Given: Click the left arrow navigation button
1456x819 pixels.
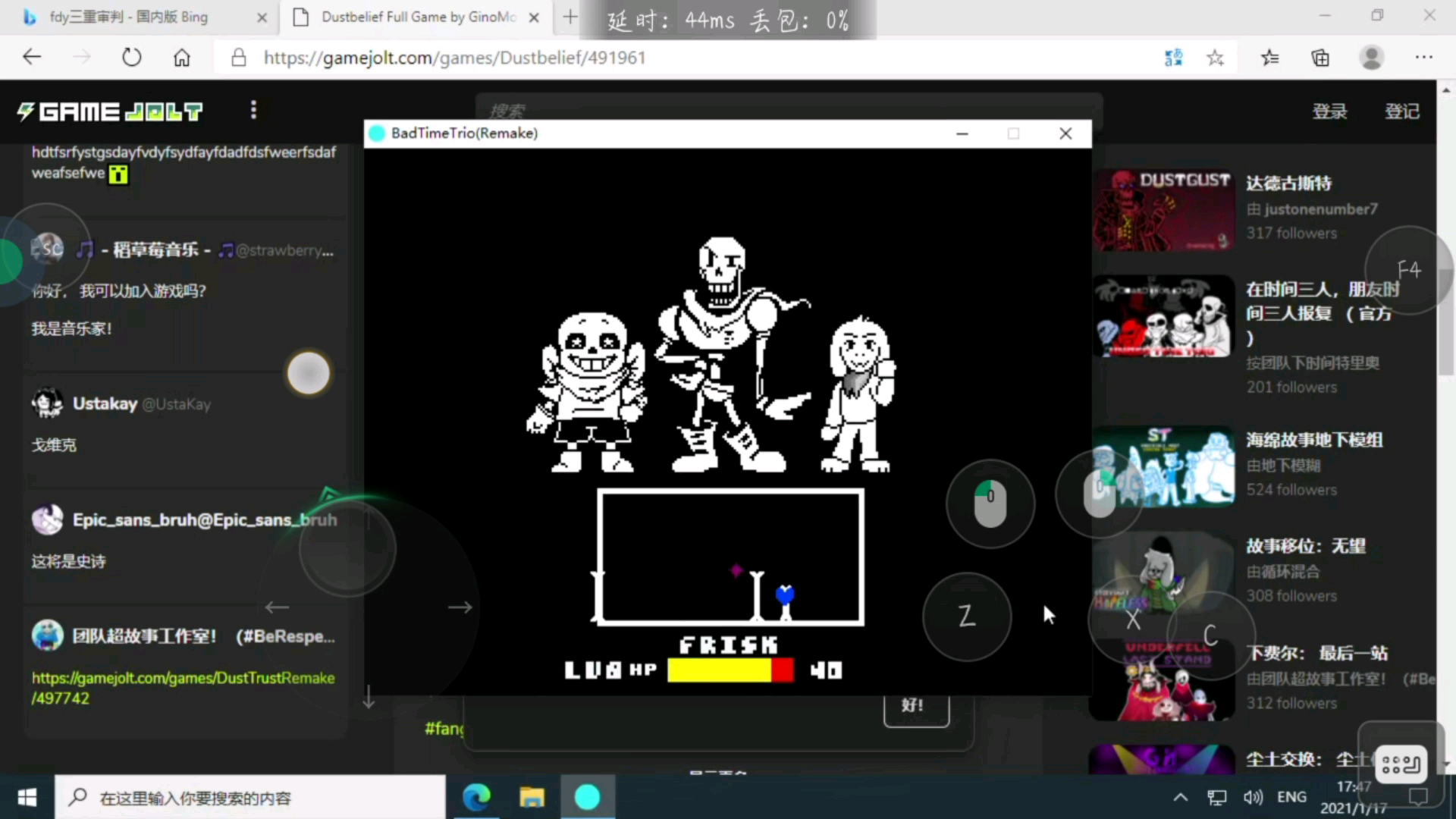Looking at the screenshot, I should tap(277, 605).
